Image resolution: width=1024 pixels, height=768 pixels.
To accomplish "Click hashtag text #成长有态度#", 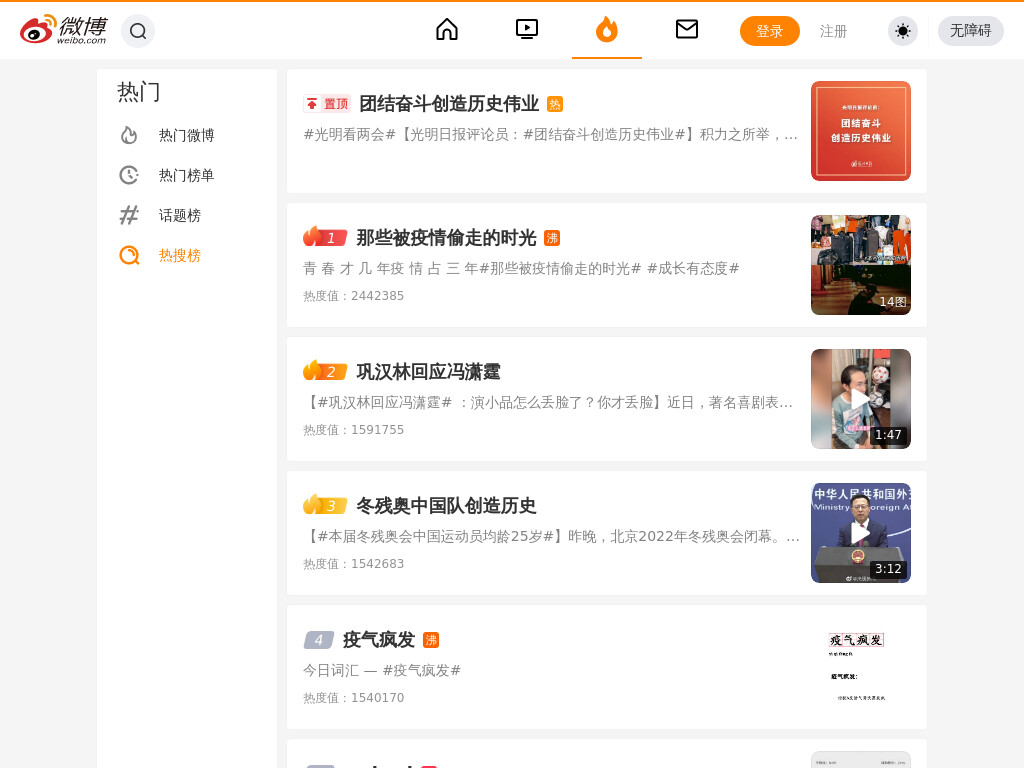I will [693, 268].
